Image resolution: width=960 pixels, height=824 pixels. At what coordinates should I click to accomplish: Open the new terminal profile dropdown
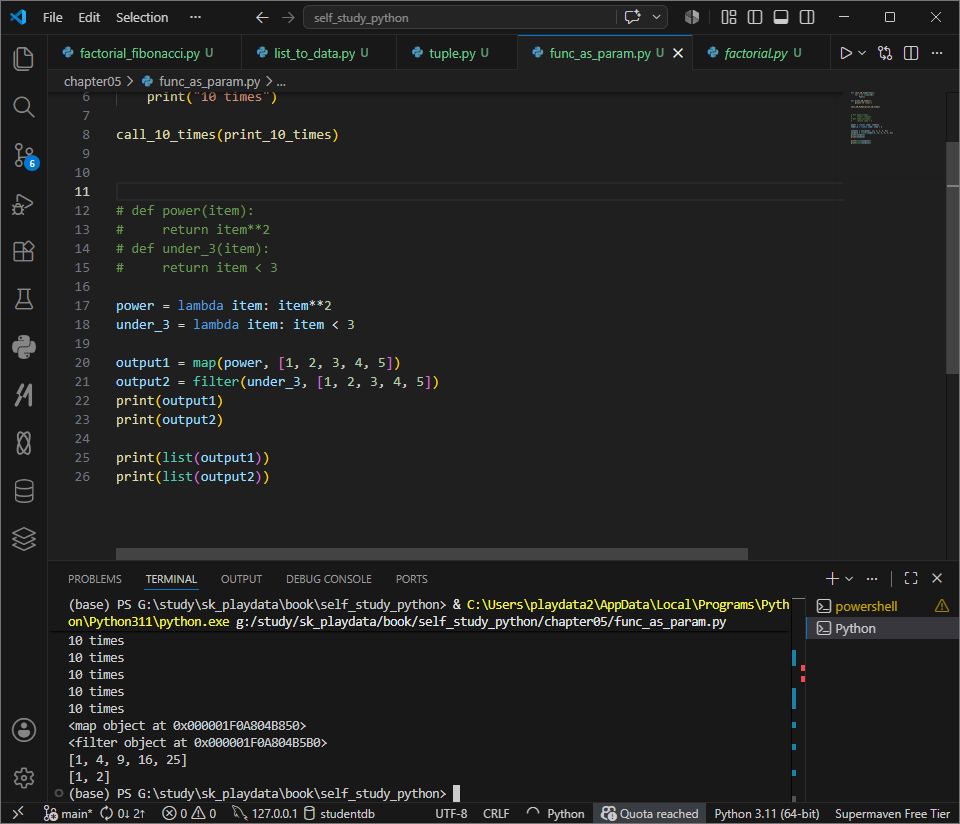pos(849,579)
